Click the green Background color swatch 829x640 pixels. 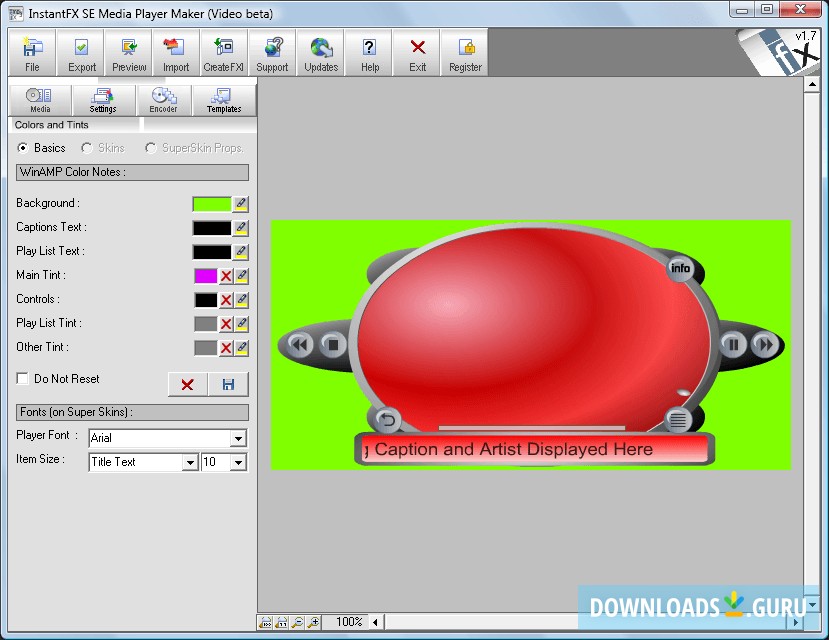[x=211, y=204]
